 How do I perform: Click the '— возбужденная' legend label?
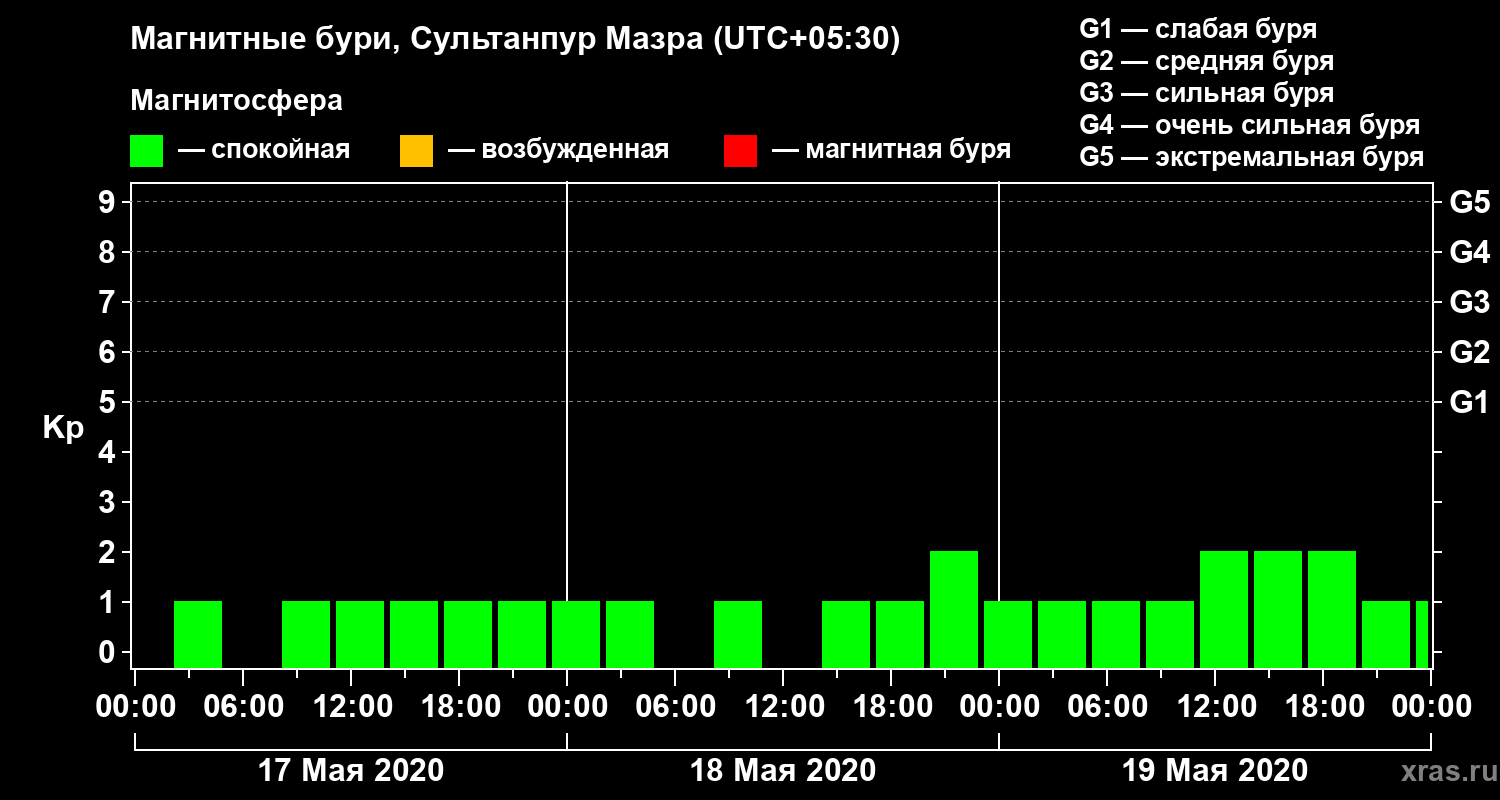pos(558,150)
